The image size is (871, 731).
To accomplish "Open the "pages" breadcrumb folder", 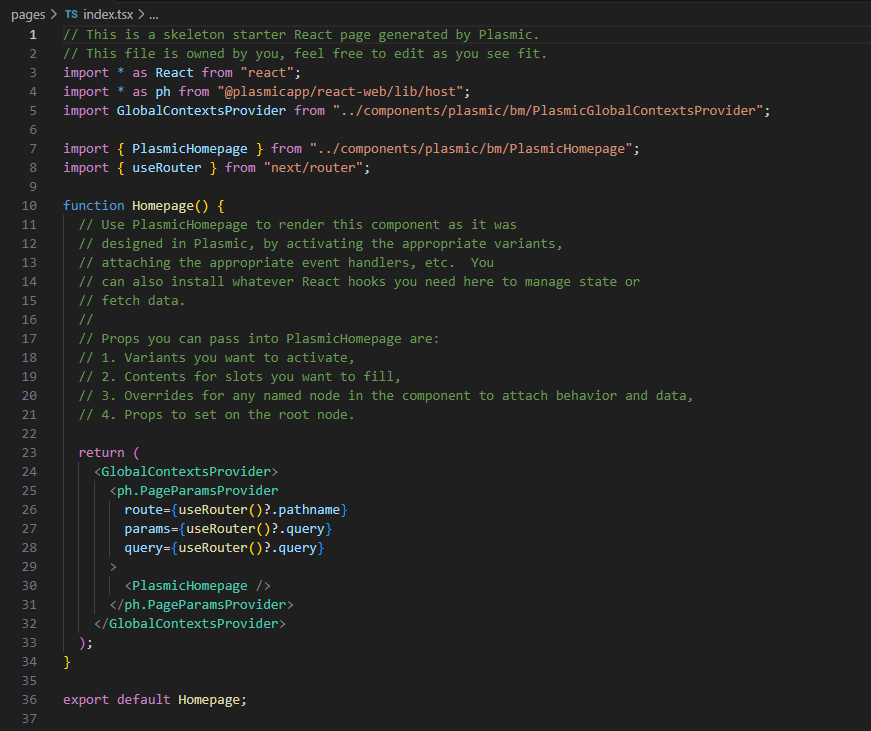I will (x=28, y=15).
